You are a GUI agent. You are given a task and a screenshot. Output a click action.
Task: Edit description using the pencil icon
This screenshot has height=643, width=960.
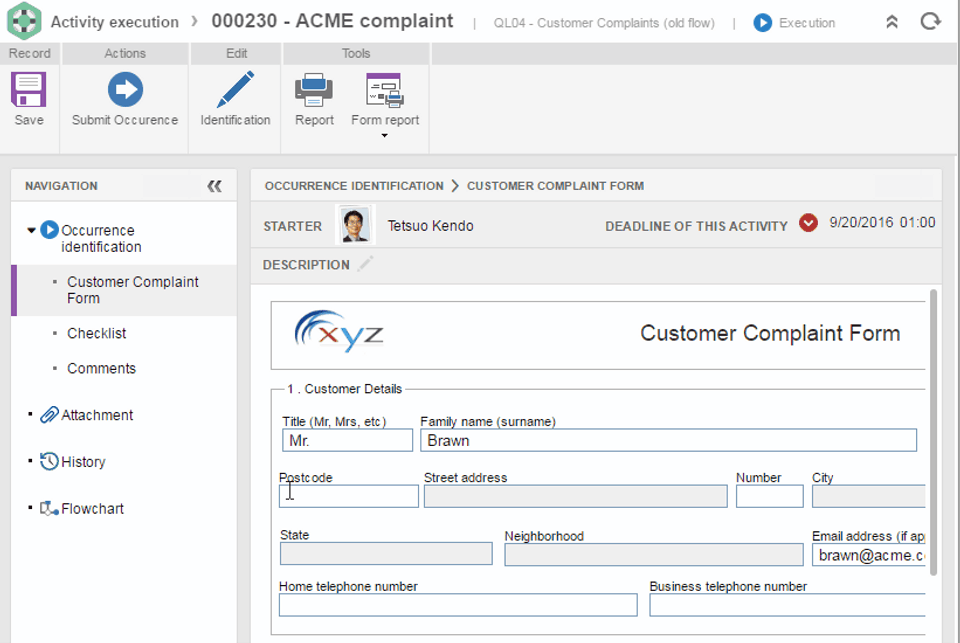point(365,264)
